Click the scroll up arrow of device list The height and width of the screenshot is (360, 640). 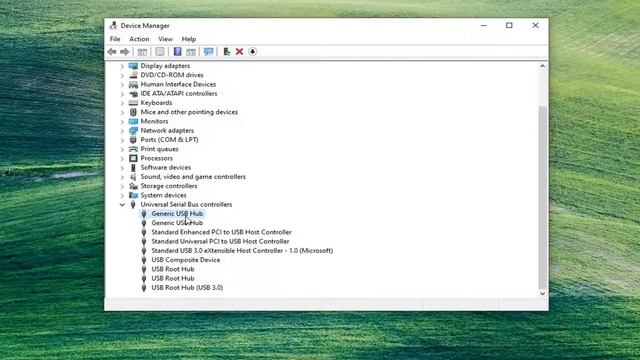(542, 66)
